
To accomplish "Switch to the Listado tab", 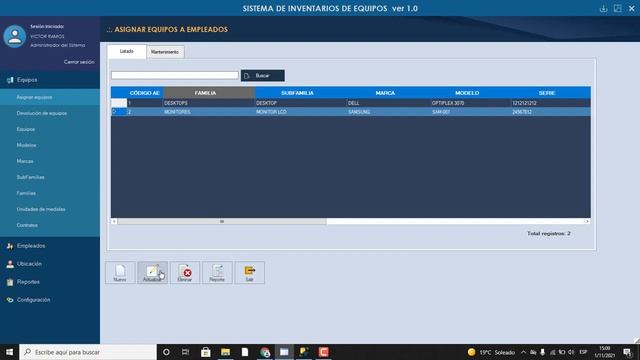I will point(127,51).
